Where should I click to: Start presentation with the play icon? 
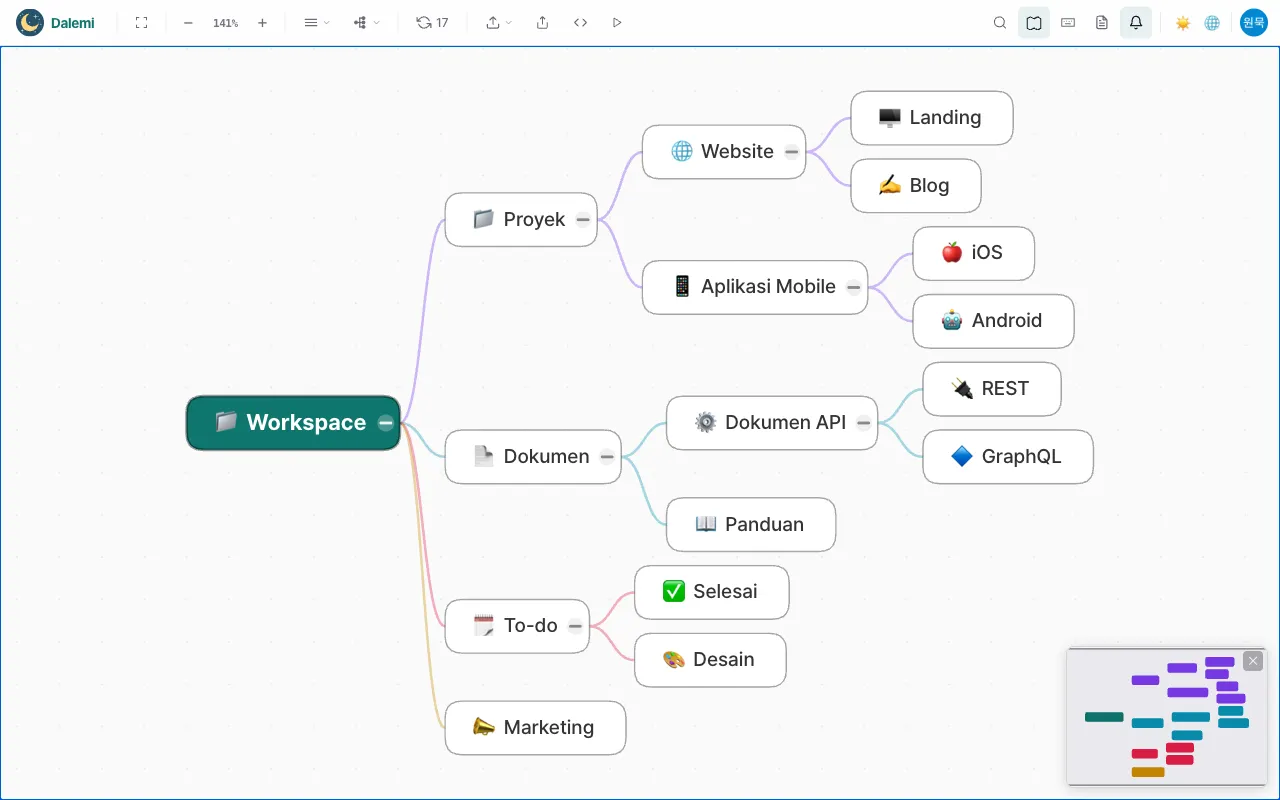pos(617,22)
